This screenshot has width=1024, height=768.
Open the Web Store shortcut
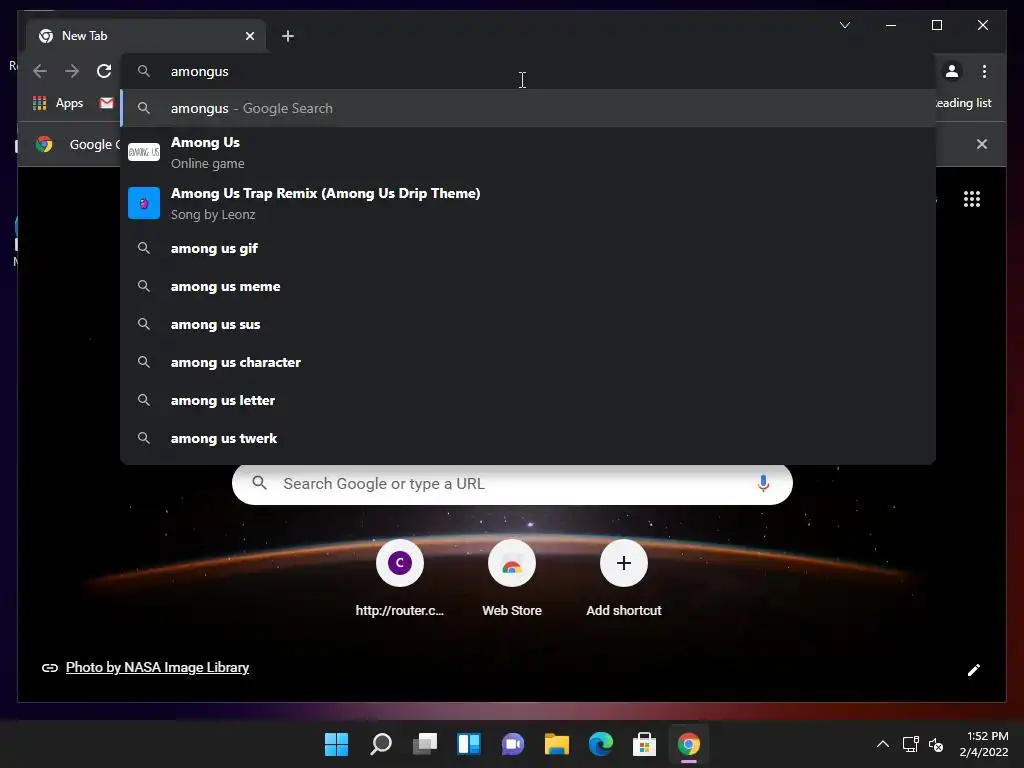(512, 579)
